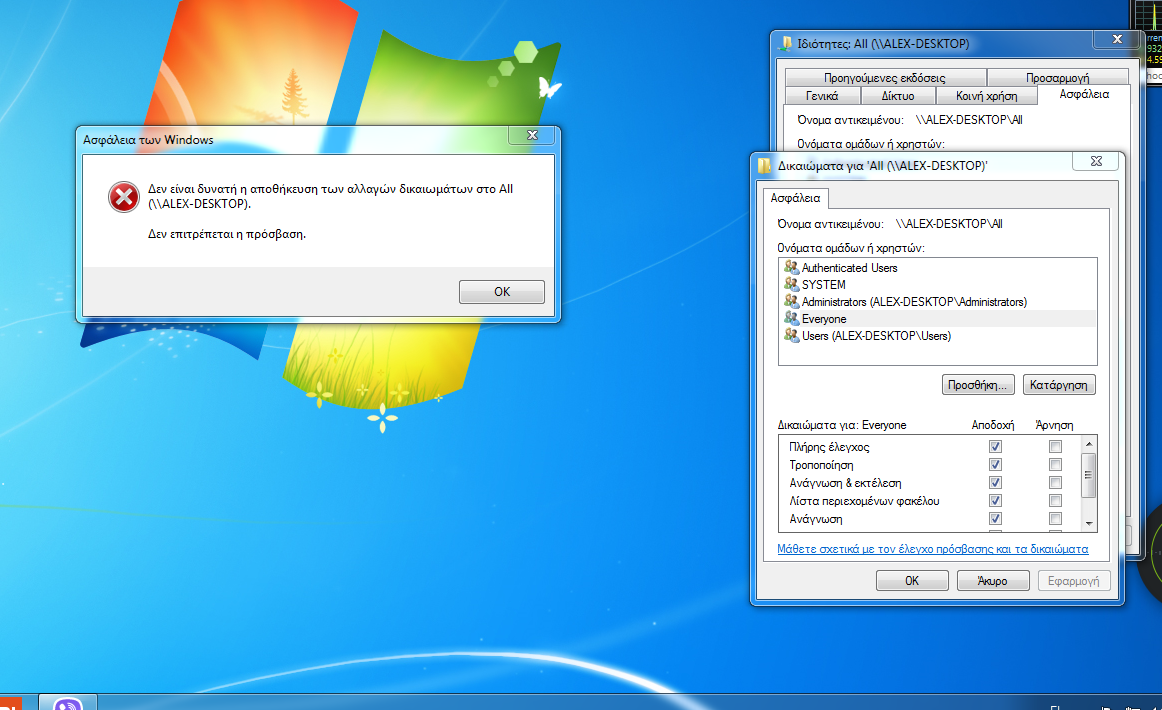Click the Εφαρμογή button
The image size is (1162, 710).
(x=1073, y=581)
